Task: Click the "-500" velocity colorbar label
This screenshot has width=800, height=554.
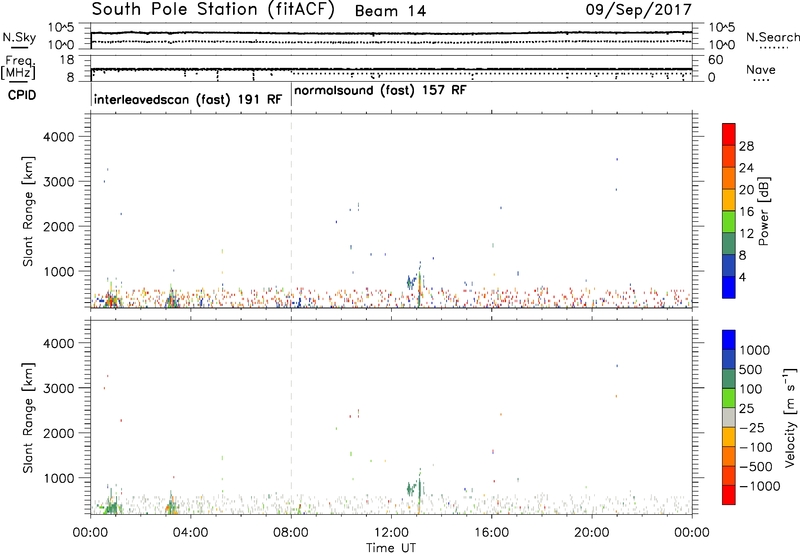Action: [755, 467]
